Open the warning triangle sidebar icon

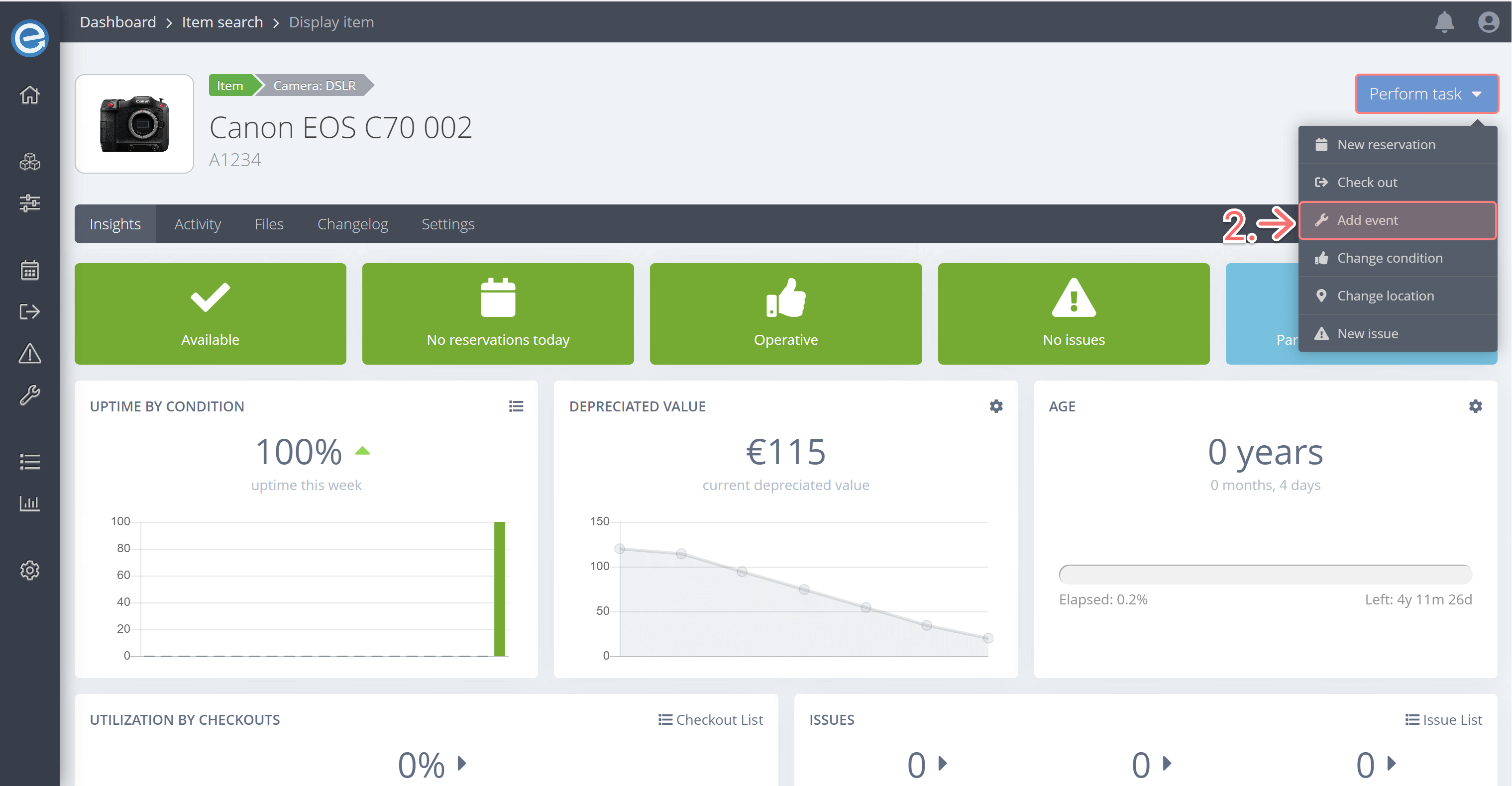pyautogui.click(x=29, y=353)
